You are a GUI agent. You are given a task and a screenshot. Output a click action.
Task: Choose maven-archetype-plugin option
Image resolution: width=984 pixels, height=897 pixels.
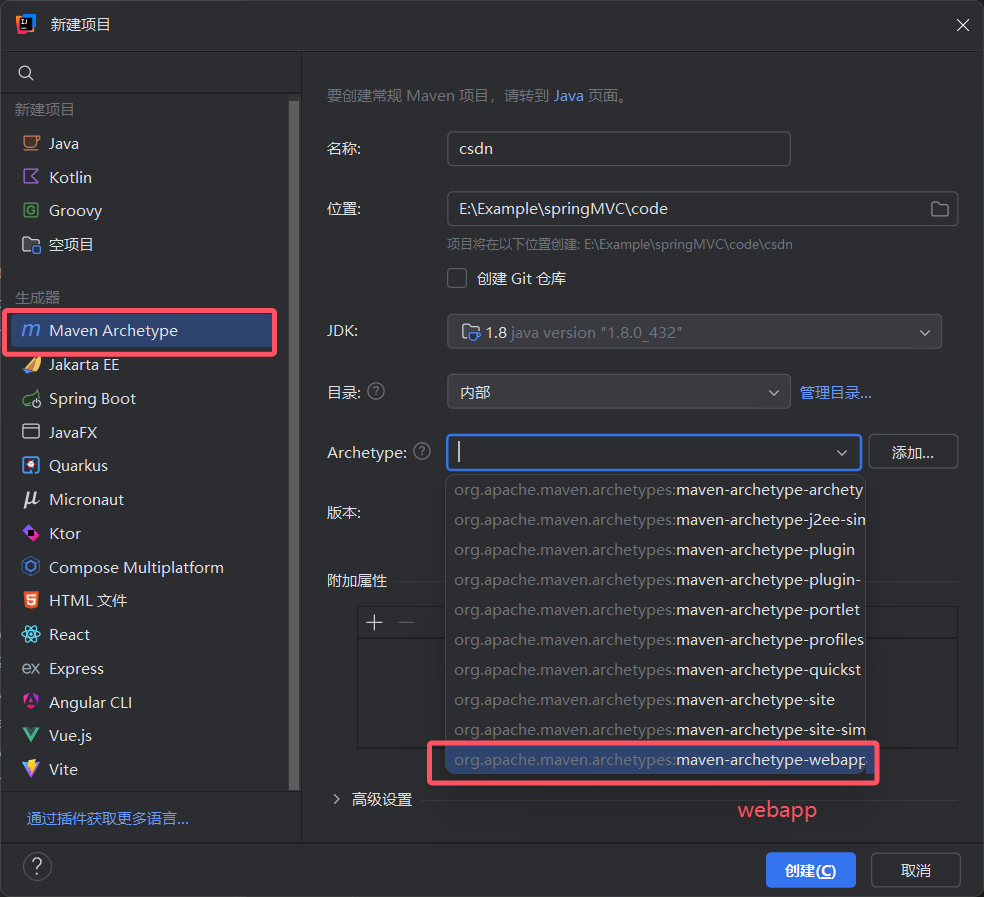click(x=655, y=550)
